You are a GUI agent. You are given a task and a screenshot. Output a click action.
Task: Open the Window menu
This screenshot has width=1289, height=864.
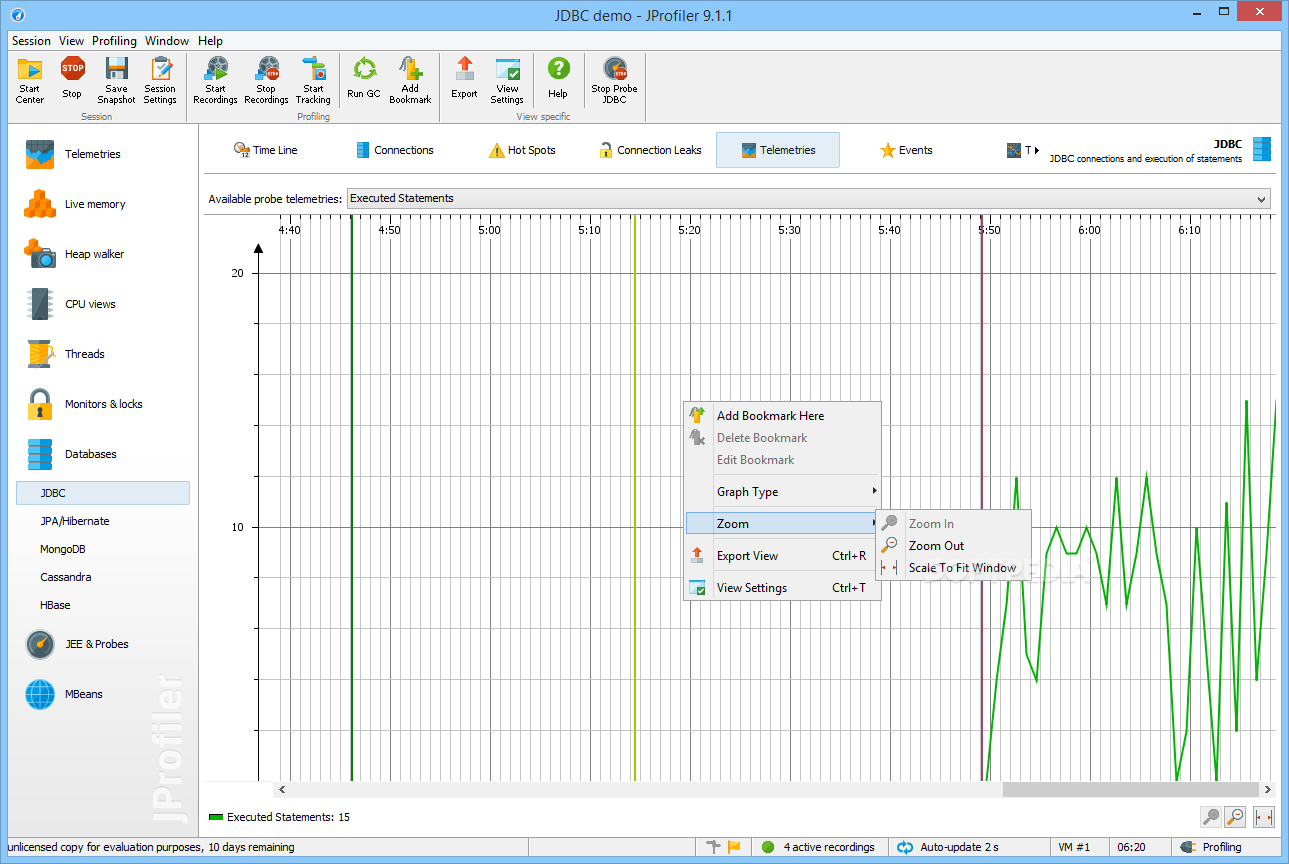click(x=167, y=41)
